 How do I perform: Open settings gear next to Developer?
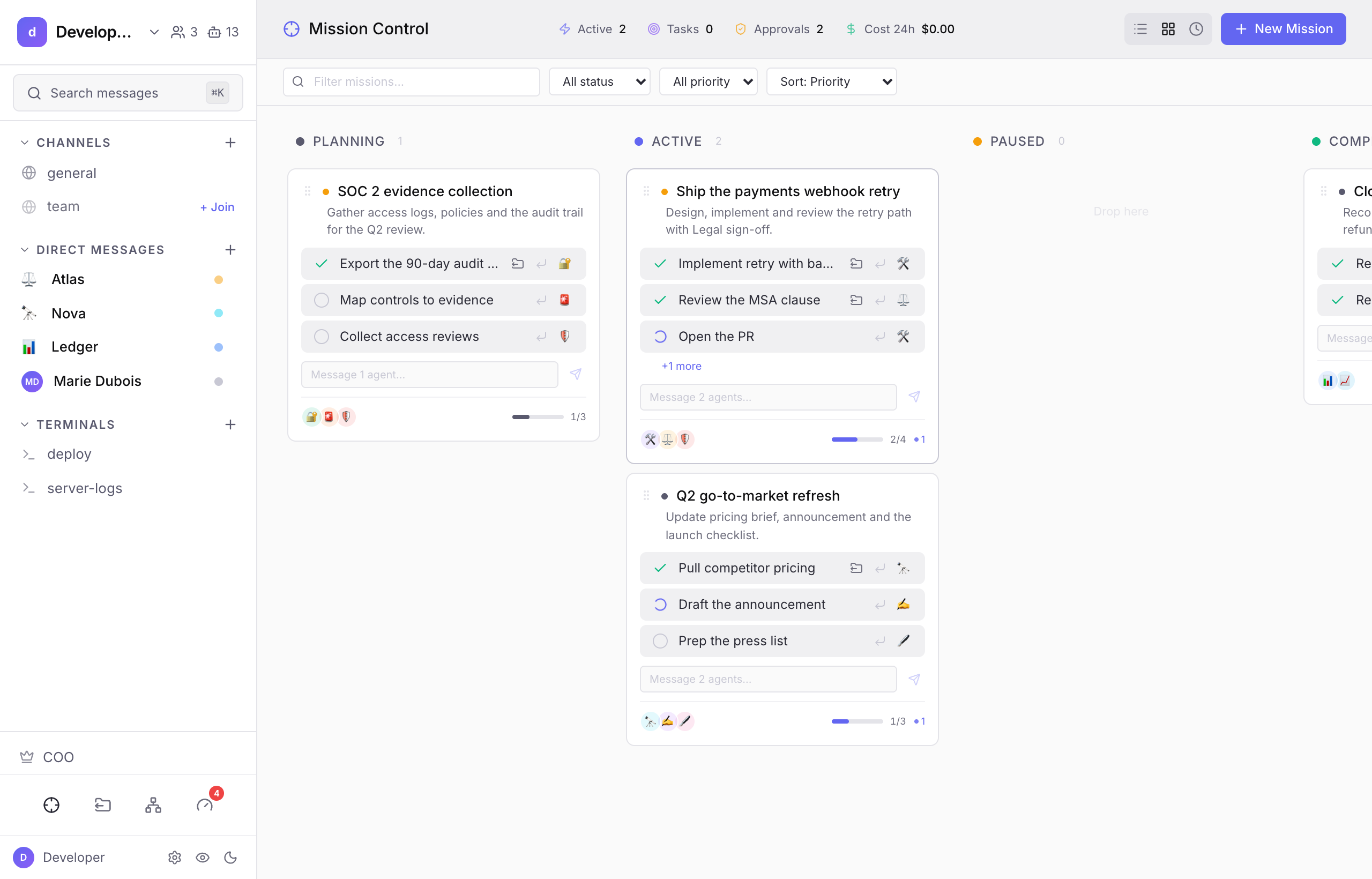[175, 858]
